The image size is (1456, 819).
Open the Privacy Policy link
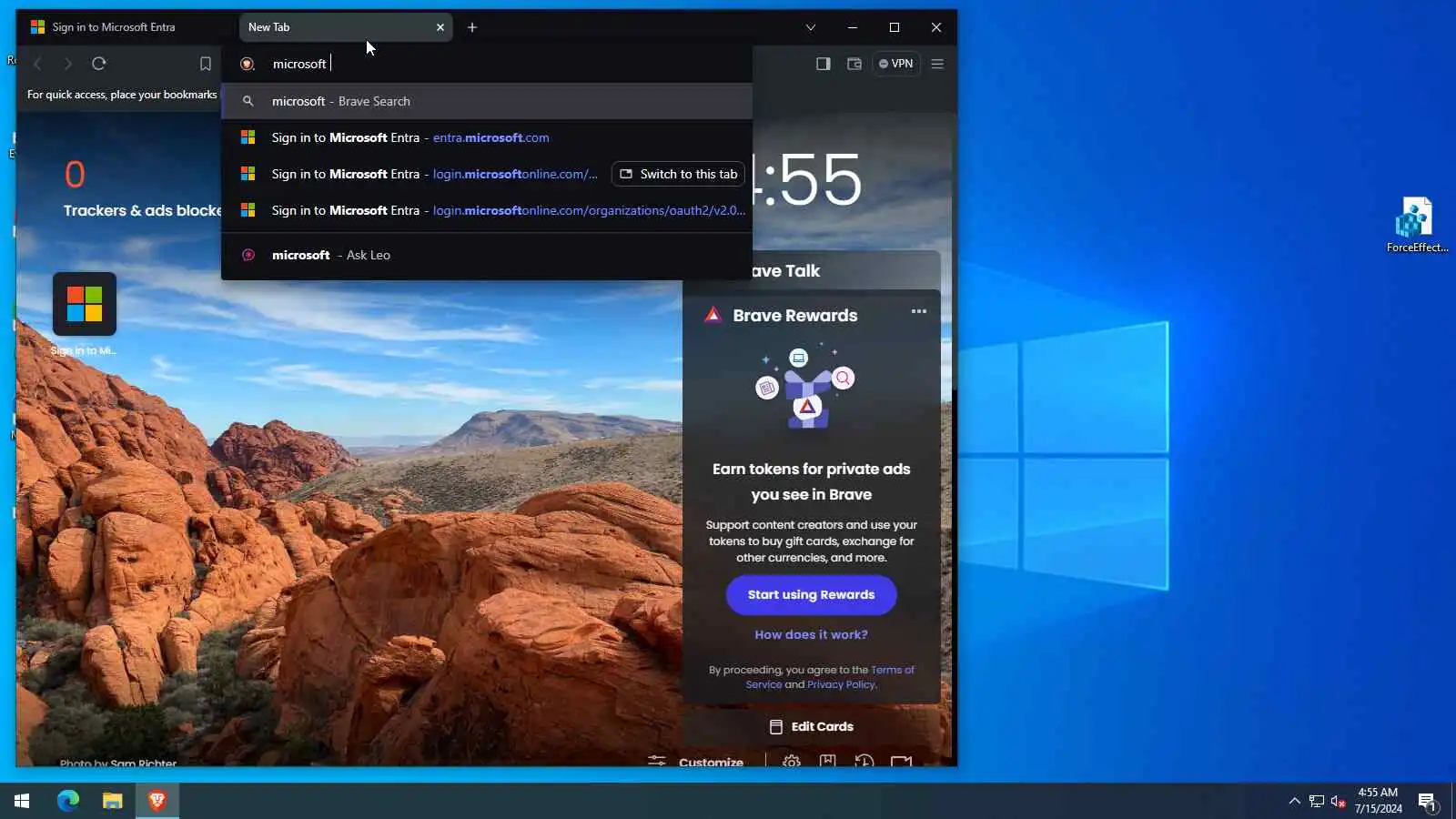[842, 684]
